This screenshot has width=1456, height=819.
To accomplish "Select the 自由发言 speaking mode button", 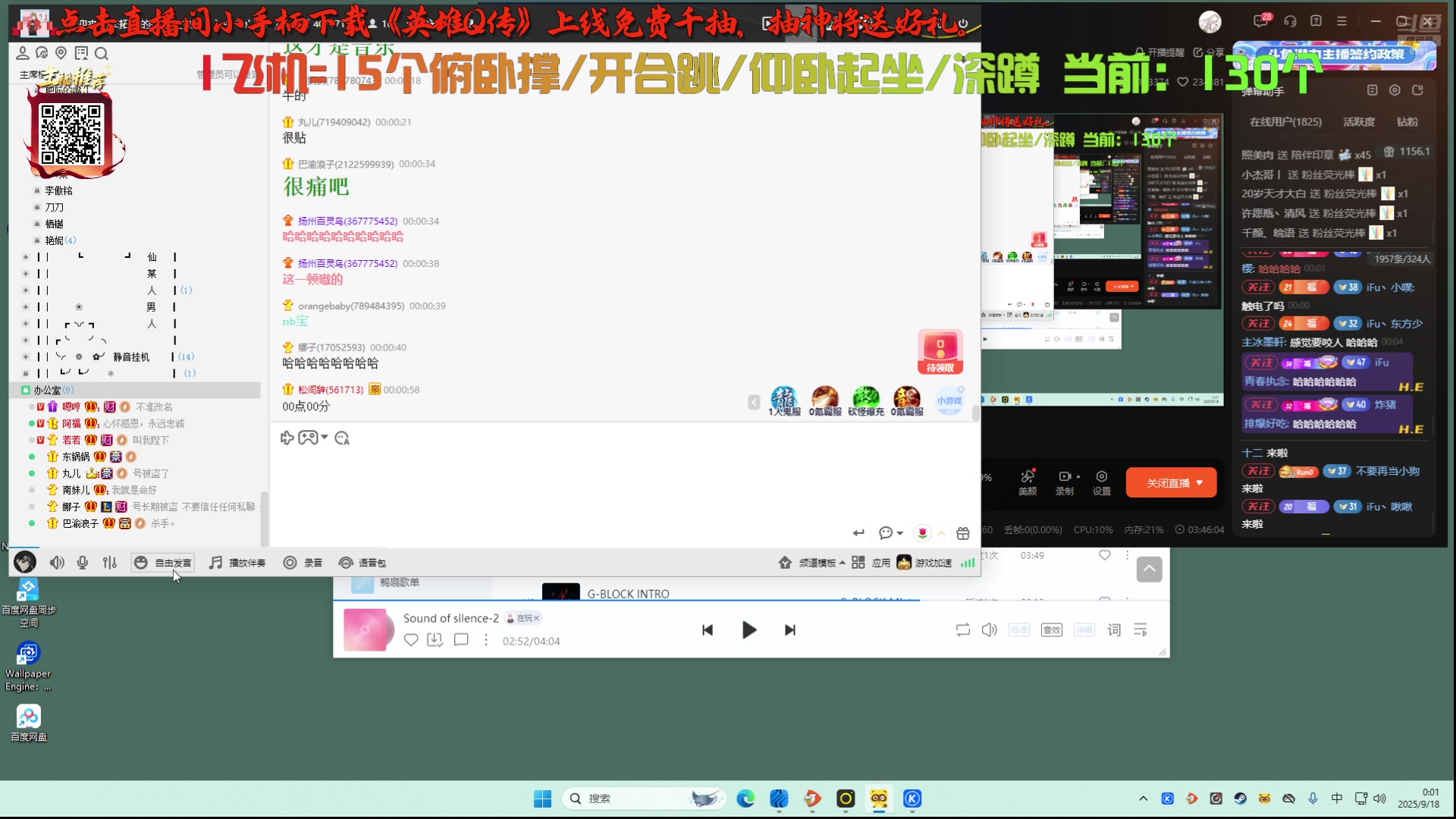I will tap(163, 563).
